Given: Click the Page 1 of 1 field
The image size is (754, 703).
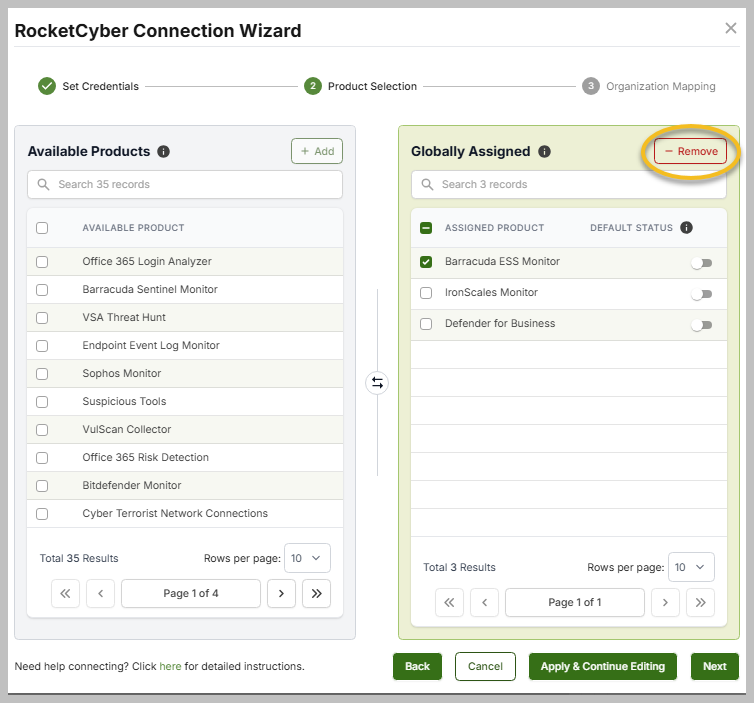Looking at the screenshot, I should [x=575, y=603].
